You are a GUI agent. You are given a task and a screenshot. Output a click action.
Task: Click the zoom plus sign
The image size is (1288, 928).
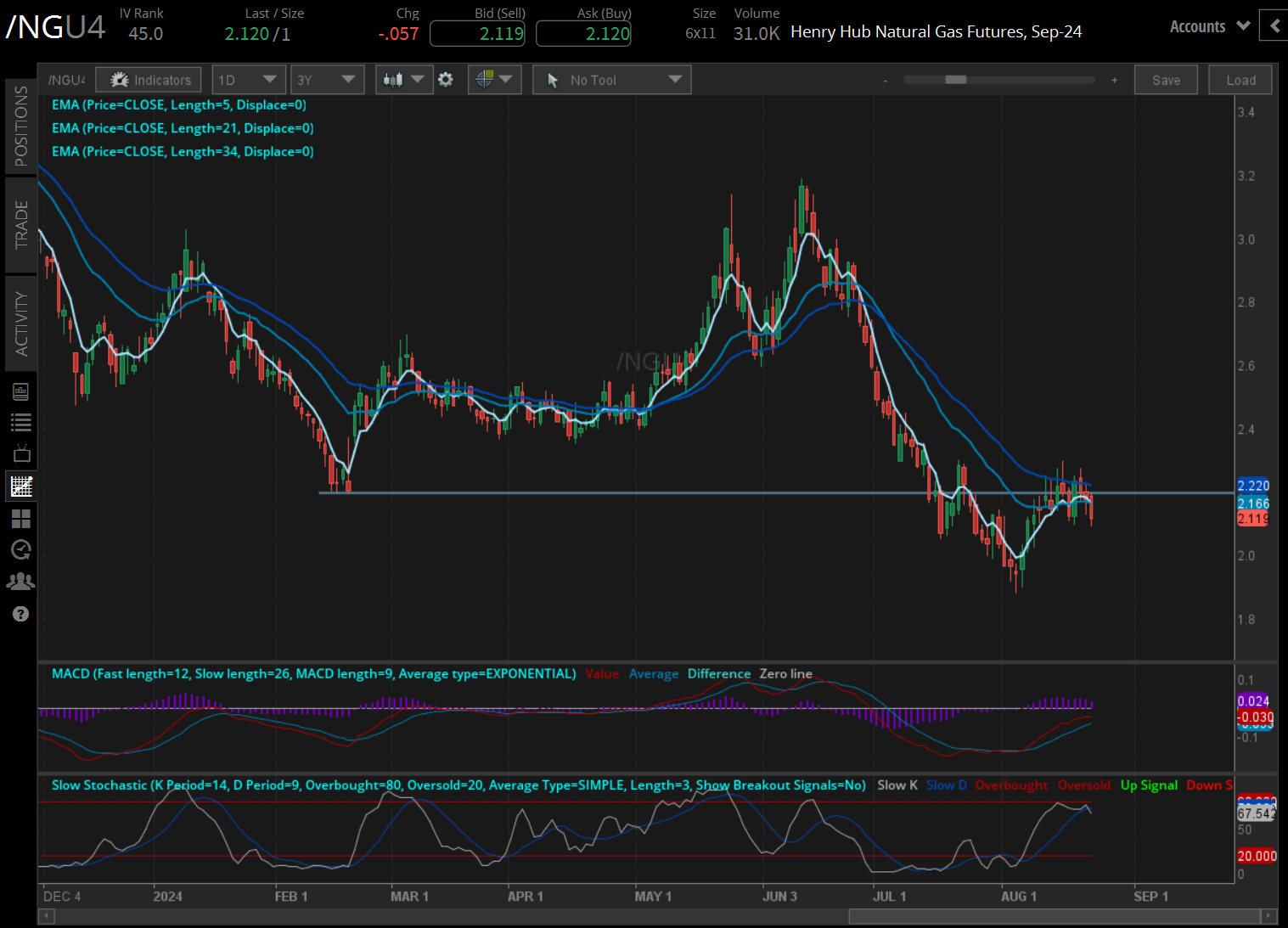tap(1114, 80)
